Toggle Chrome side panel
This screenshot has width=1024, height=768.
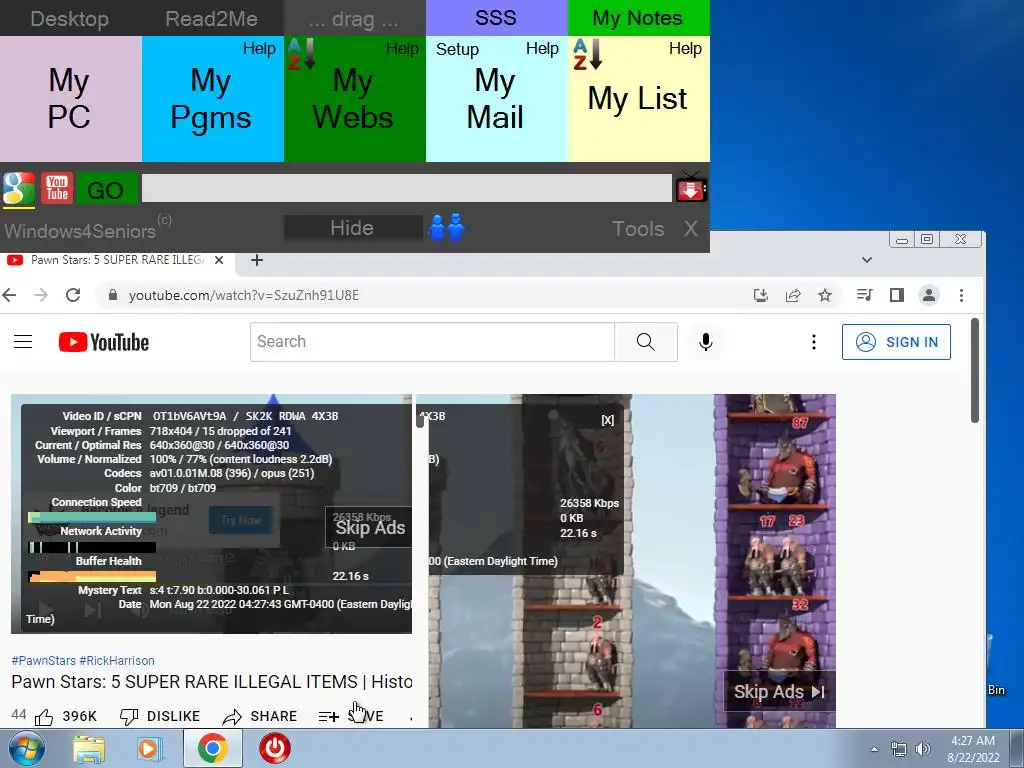click(x=897, y=295)
